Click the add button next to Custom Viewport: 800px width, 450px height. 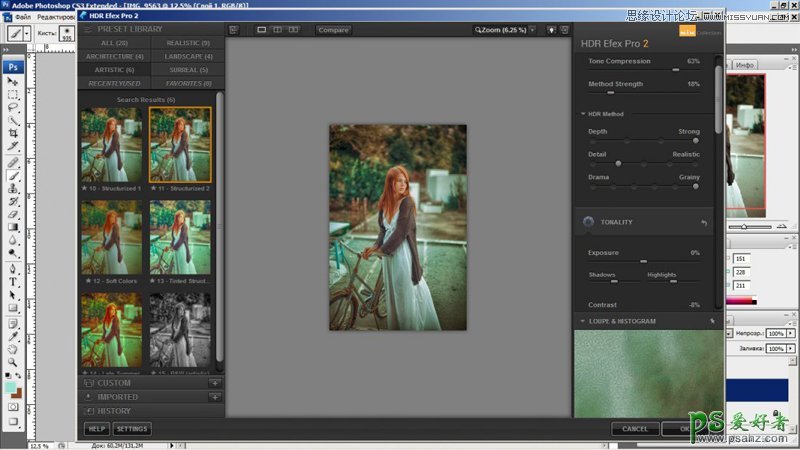[214, 383]
